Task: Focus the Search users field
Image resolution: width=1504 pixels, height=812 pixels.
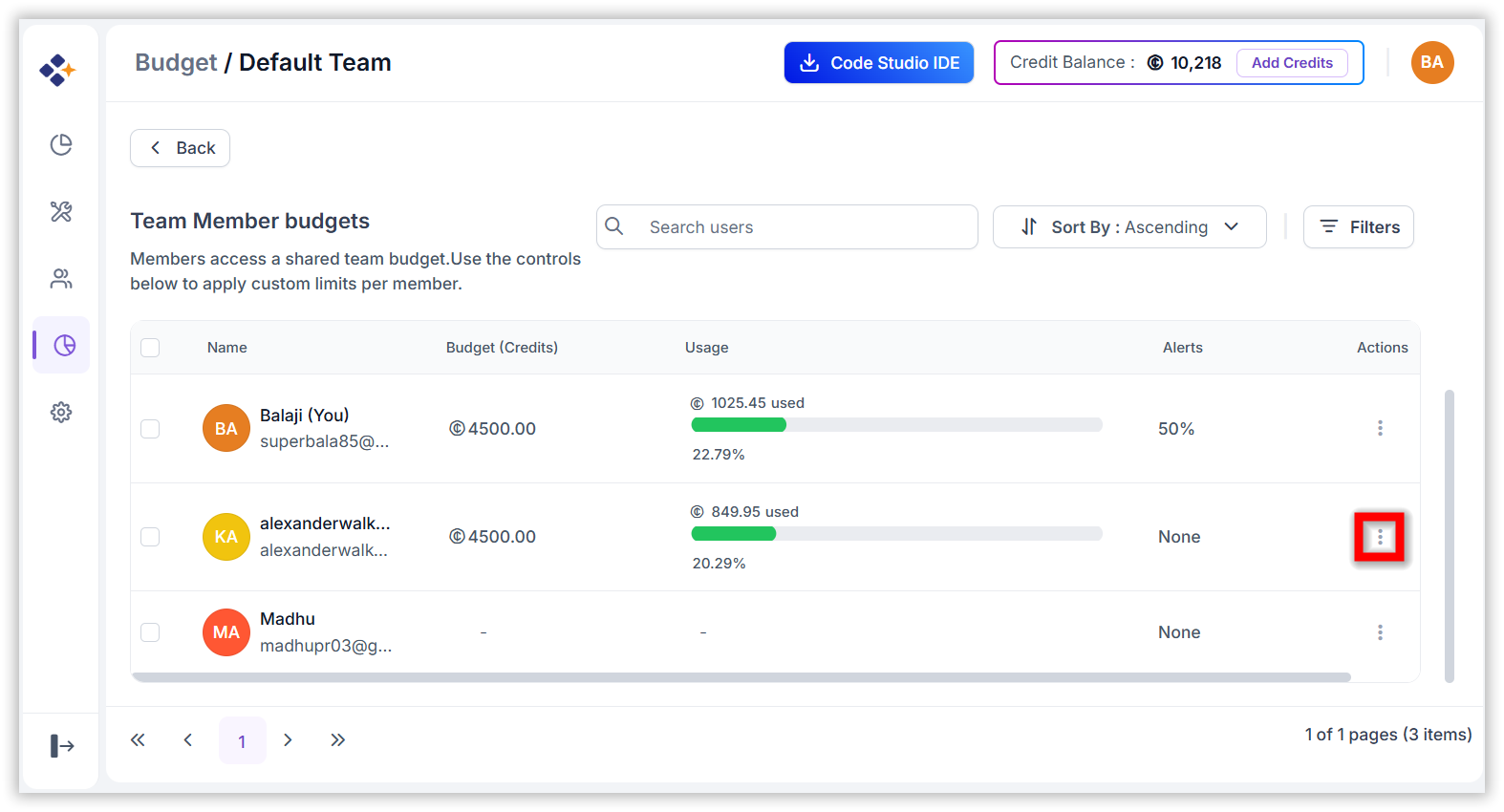Action: coord(787,227)
